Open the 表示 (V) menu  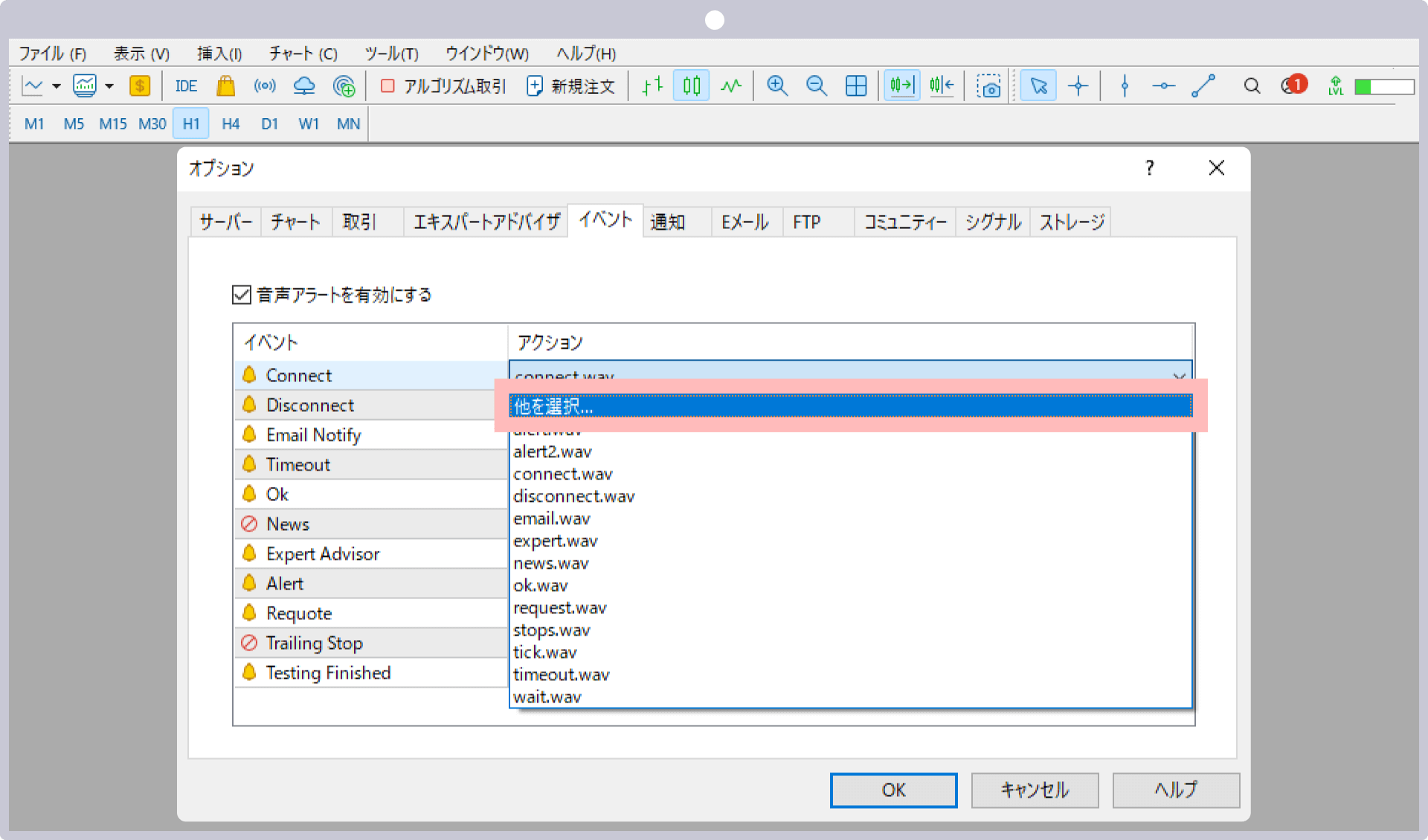141,54
